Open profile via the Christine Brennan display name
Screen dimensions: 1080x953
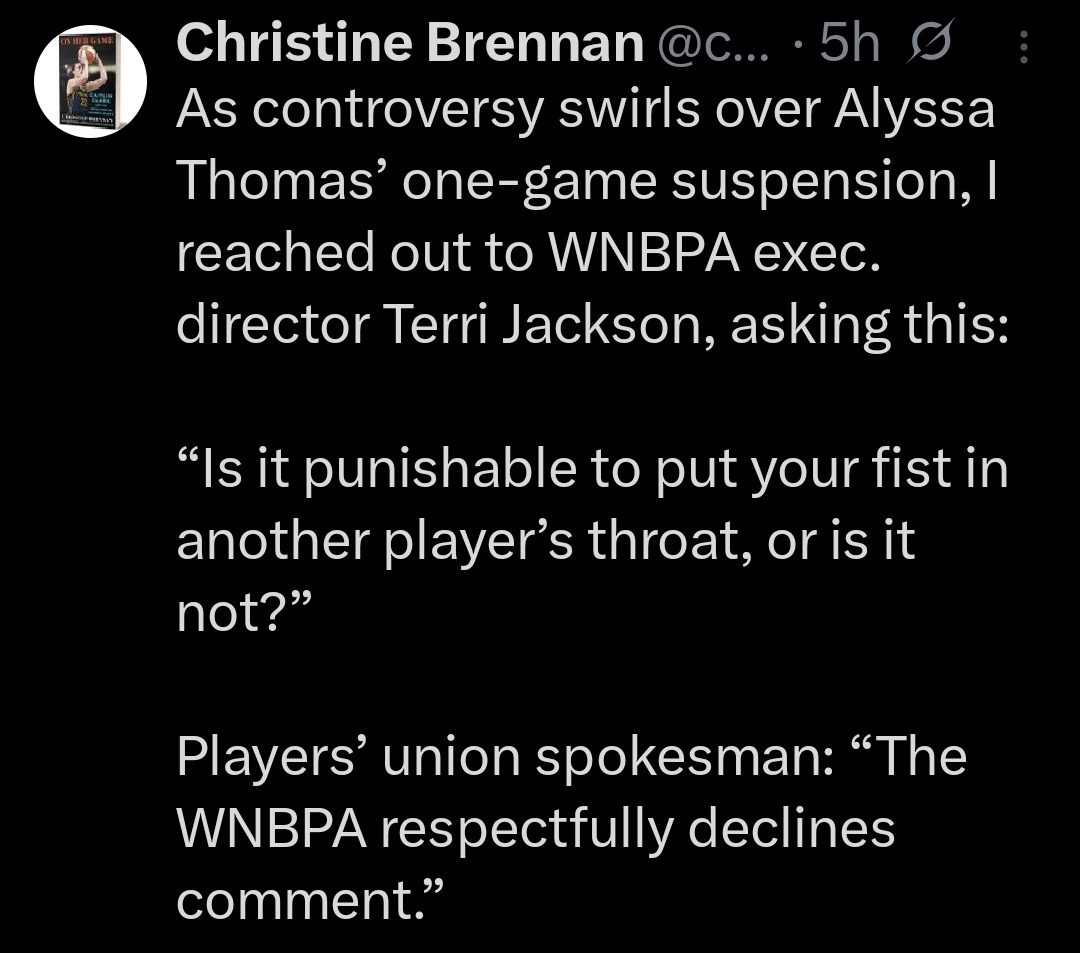click(410, 43)
